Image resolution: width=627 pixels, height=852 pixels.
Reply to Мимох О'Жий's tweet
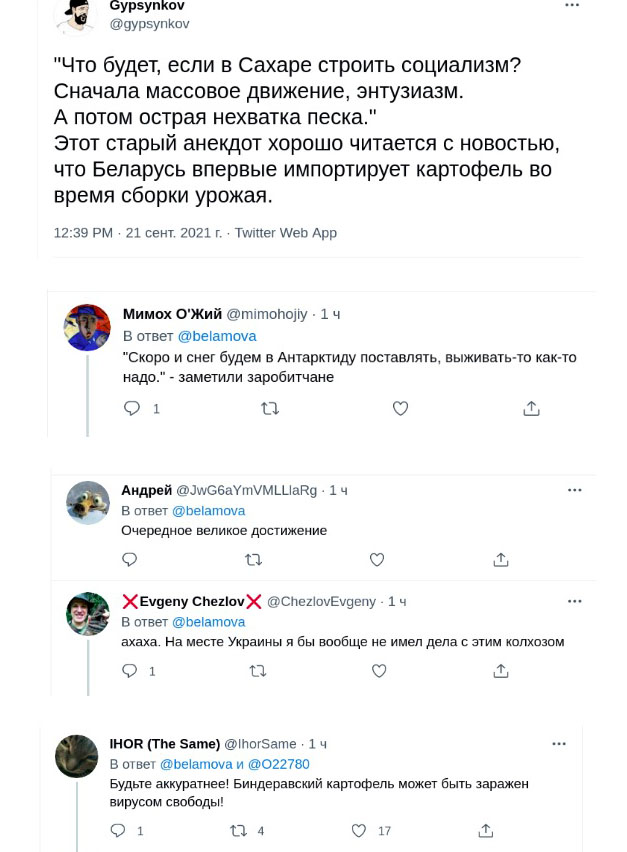click(x=132, y=408)
